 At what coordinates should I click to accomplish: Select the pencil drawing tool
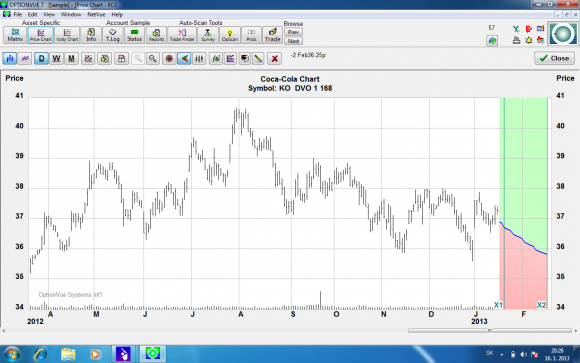(258, 58)
